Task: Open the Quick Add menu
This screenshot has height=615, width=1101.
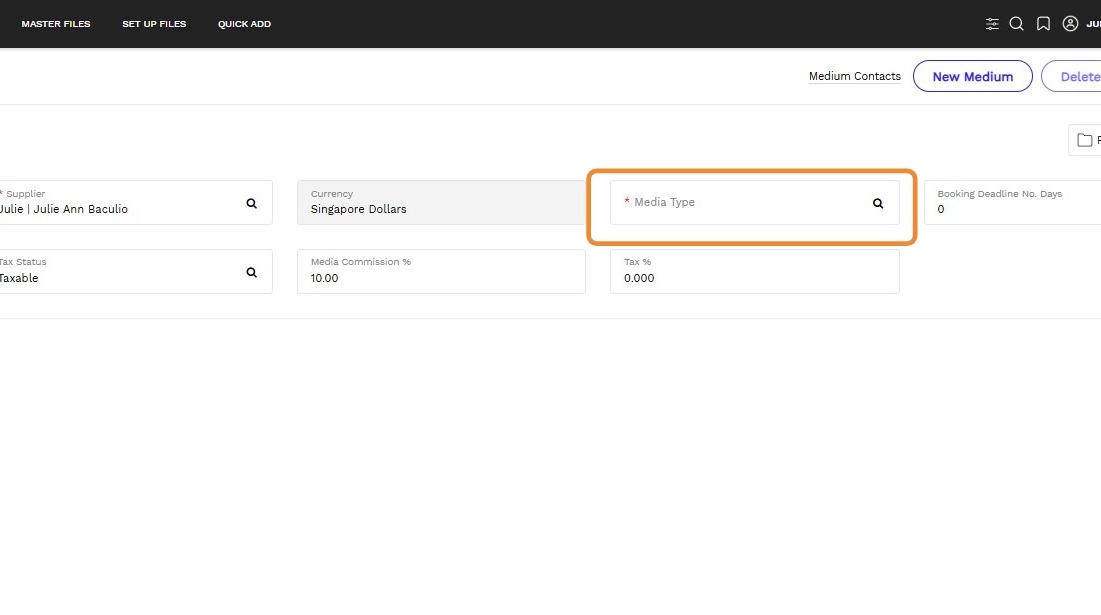Action: click(244, 24)
